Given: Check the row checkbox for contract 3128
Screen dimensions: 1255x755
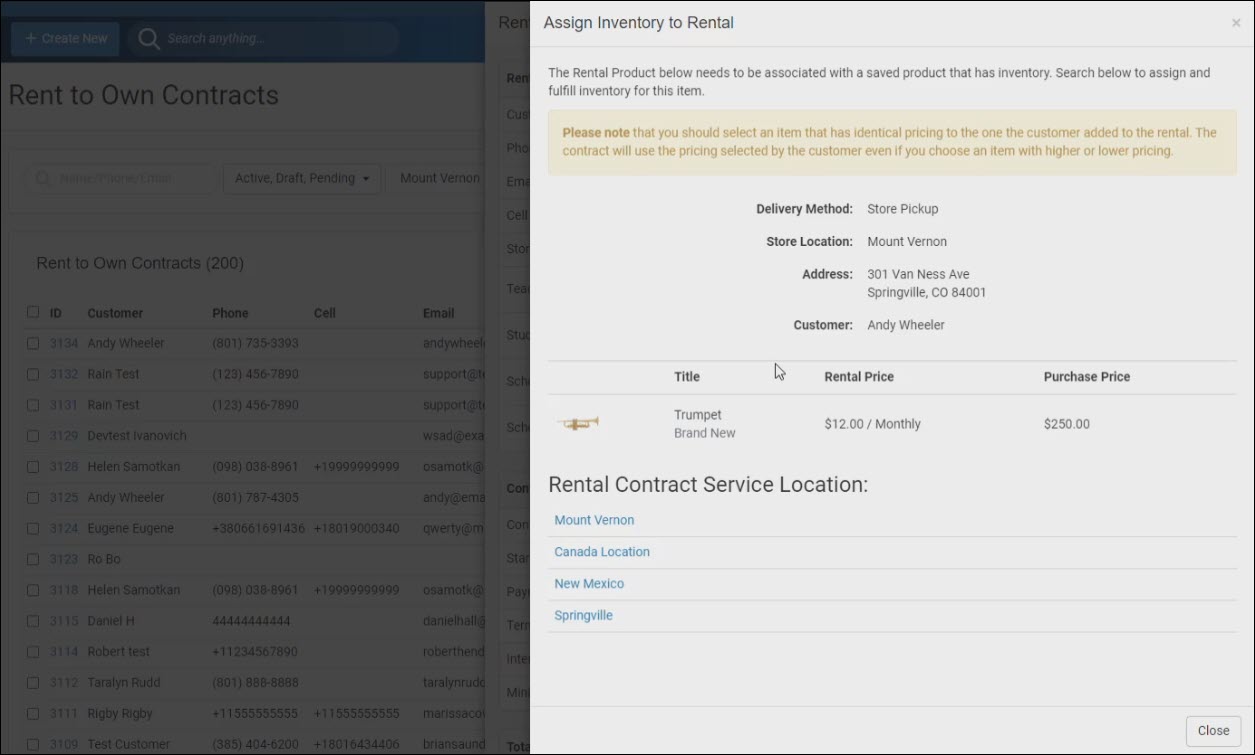Looking at the screenshot, I should [x=33, y=467].
